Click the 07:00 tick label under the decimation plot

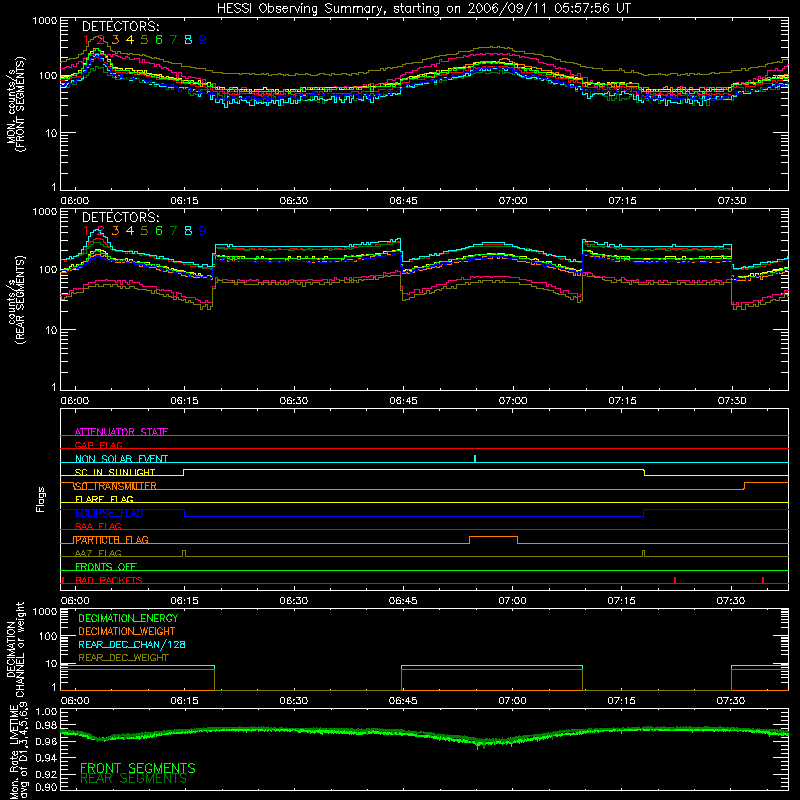point(513,701)
